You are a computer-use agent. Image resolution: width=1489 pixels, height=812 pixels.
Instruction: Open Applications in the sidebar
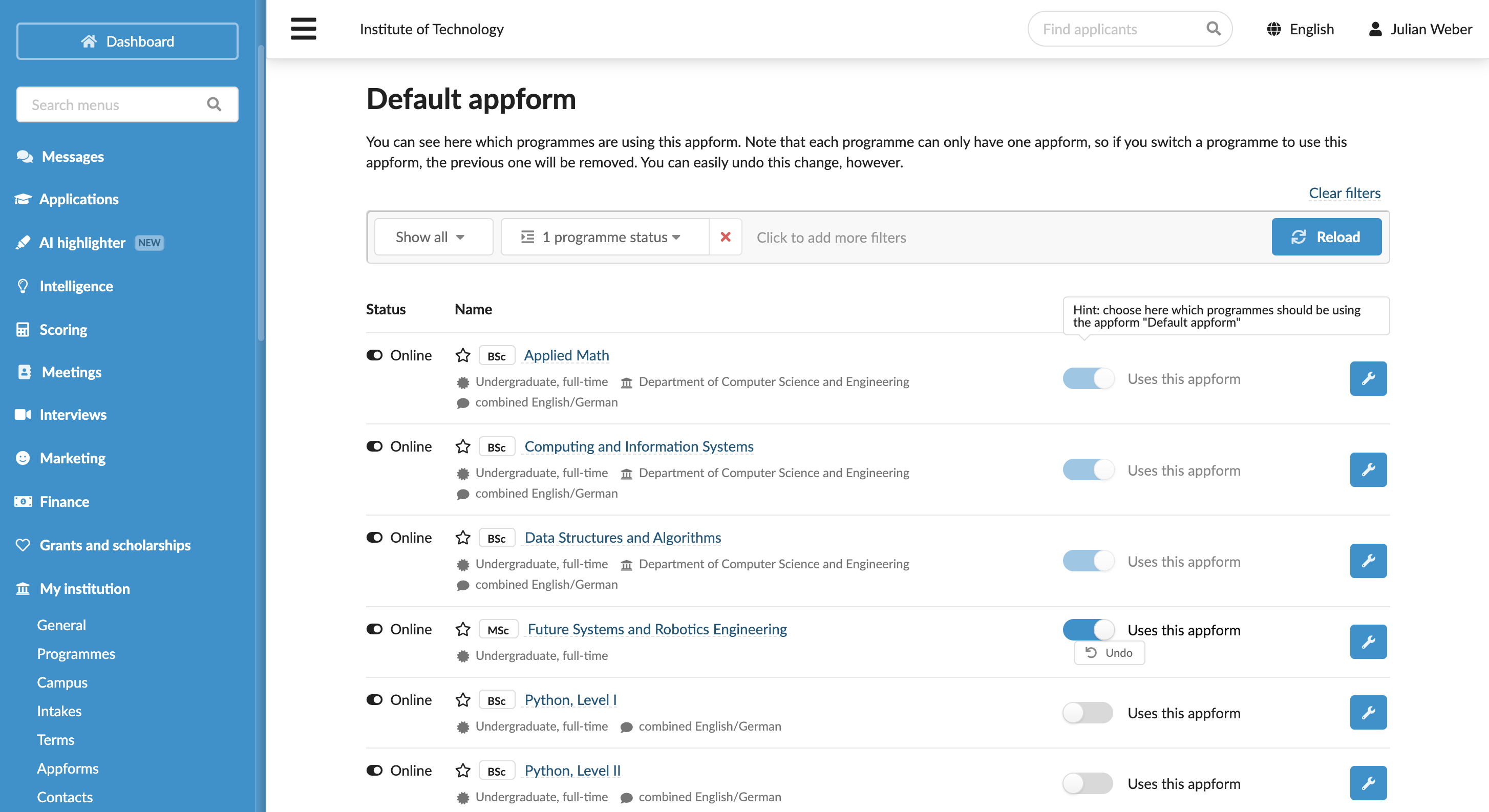(79, 199)
